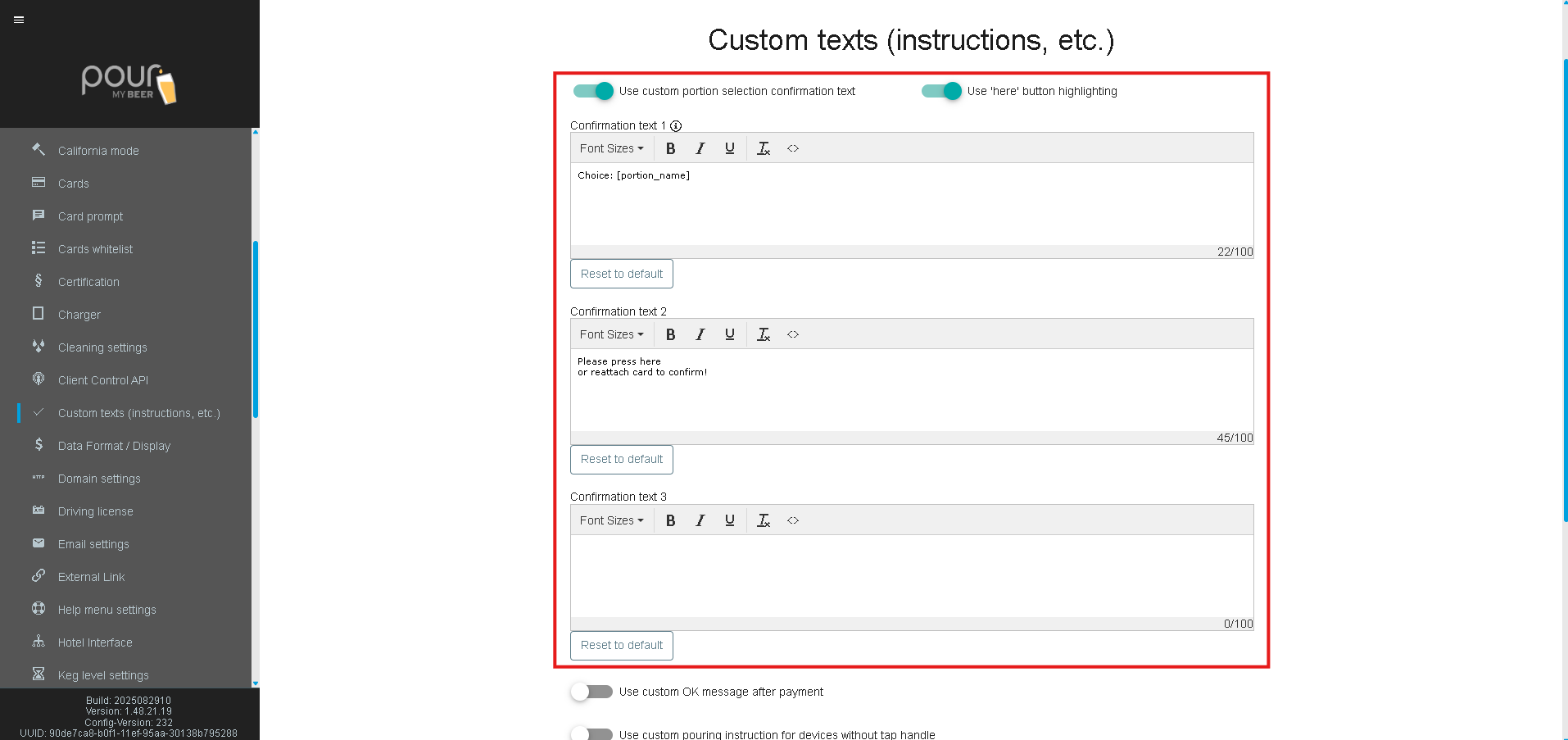Turn off 'here' button highlighting toggle

(941, 91)
